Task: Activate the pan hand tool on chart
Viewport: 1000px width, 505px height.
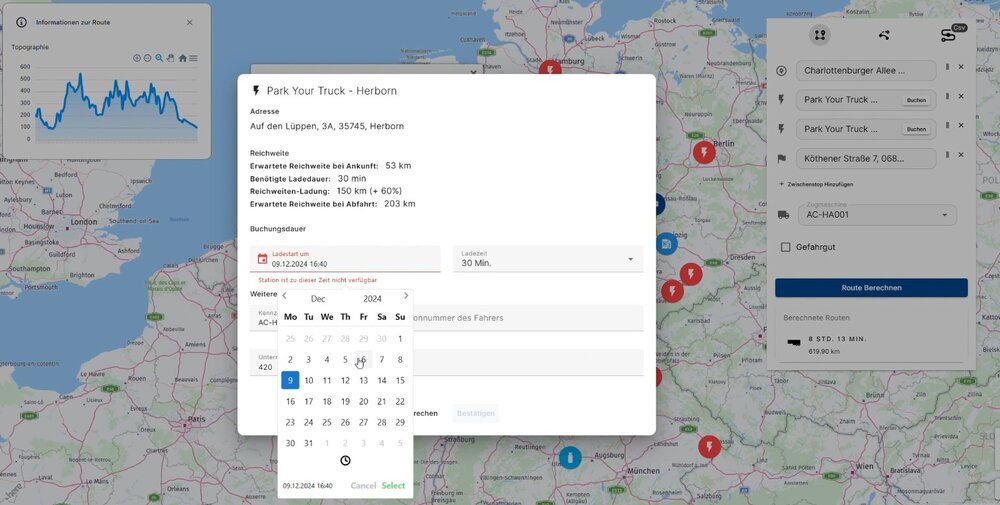Action: [171, 58]
